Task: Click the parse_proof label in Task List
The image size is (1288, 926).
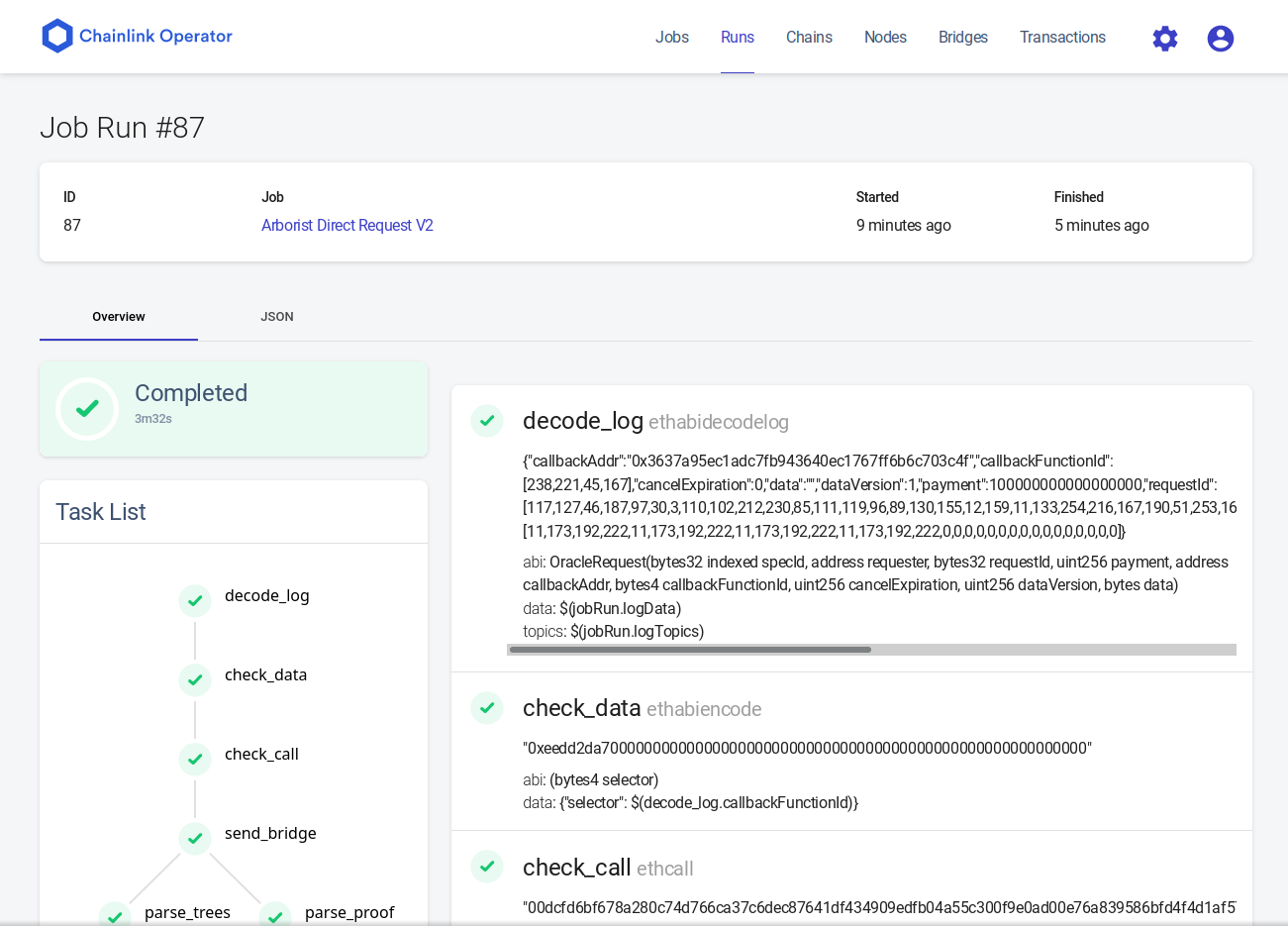Action: pos(349,912)
